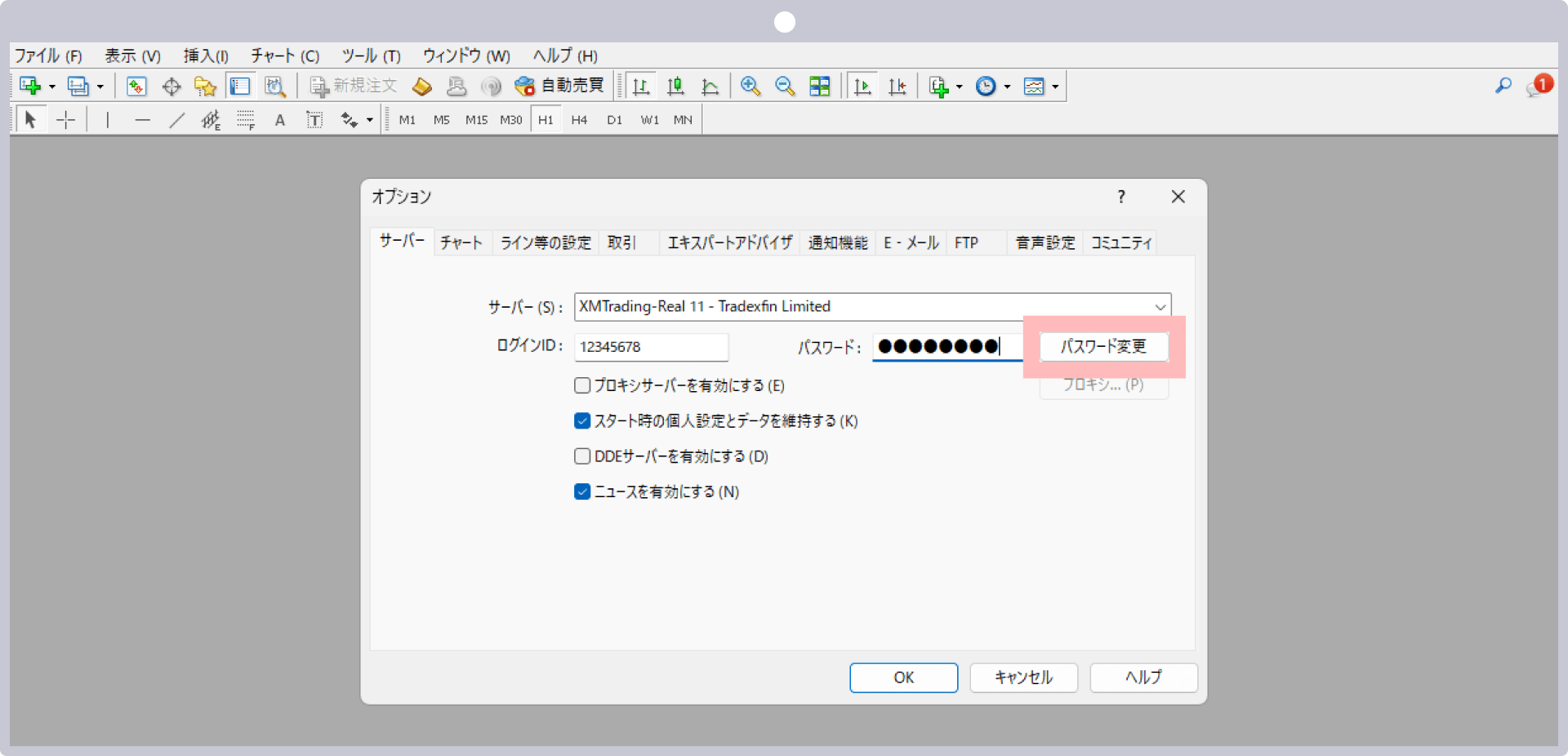Open the search magnifier at top right
This screenshot has height=756, width=1568.
point(1503,85)
